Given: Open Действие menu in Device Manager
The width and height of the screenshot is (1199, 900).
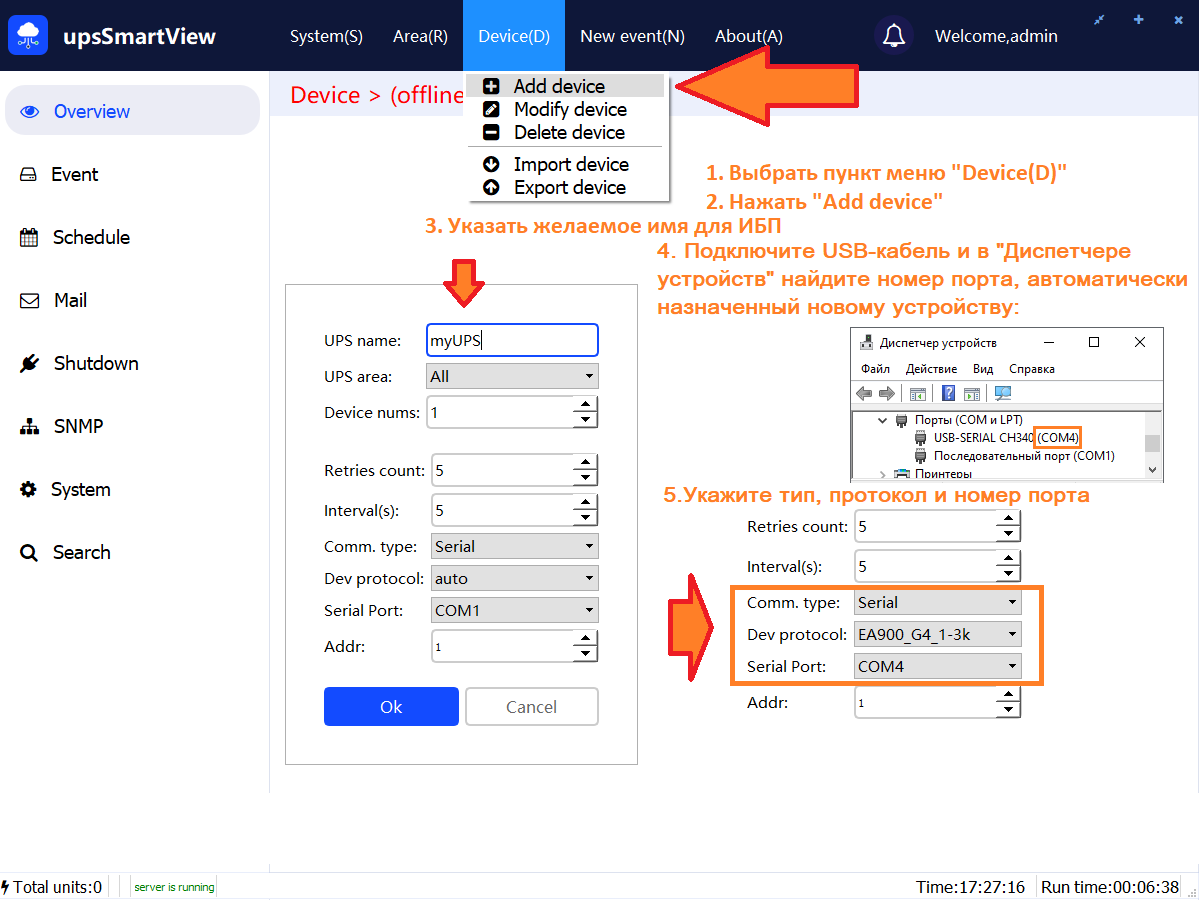Looking at the screenshot, I should 931,369.
